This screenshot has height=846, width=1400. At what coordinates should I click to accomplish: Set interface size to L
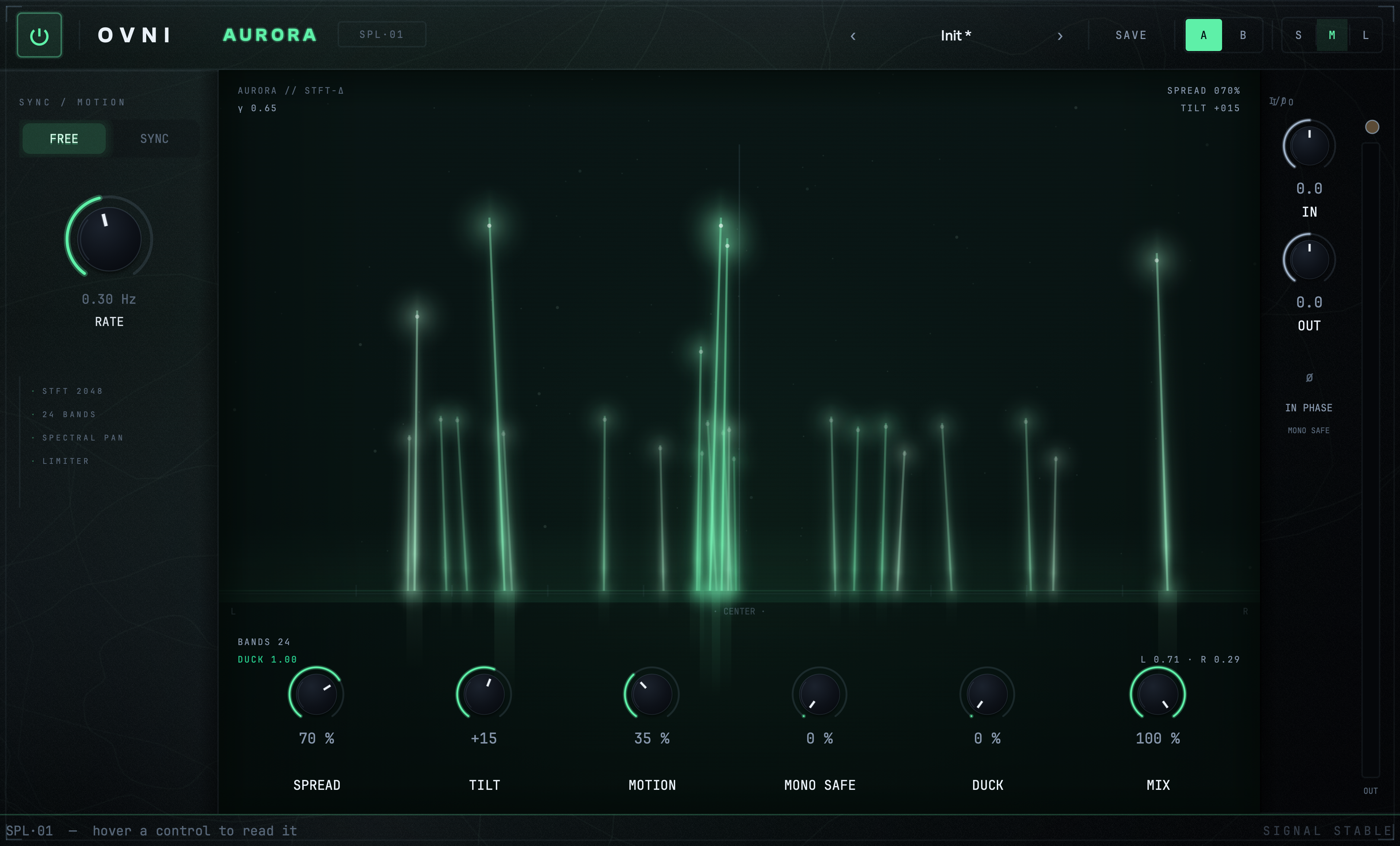1365,35
